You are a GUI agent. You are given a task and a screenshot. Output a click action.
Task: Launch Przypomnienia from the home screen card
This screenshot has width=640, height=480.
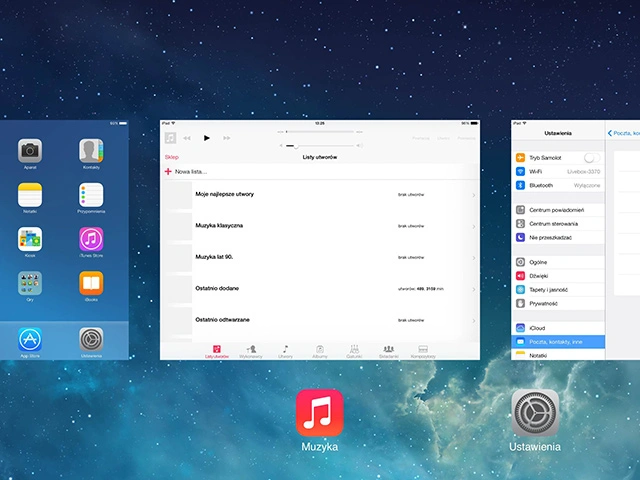click(91, 195)
